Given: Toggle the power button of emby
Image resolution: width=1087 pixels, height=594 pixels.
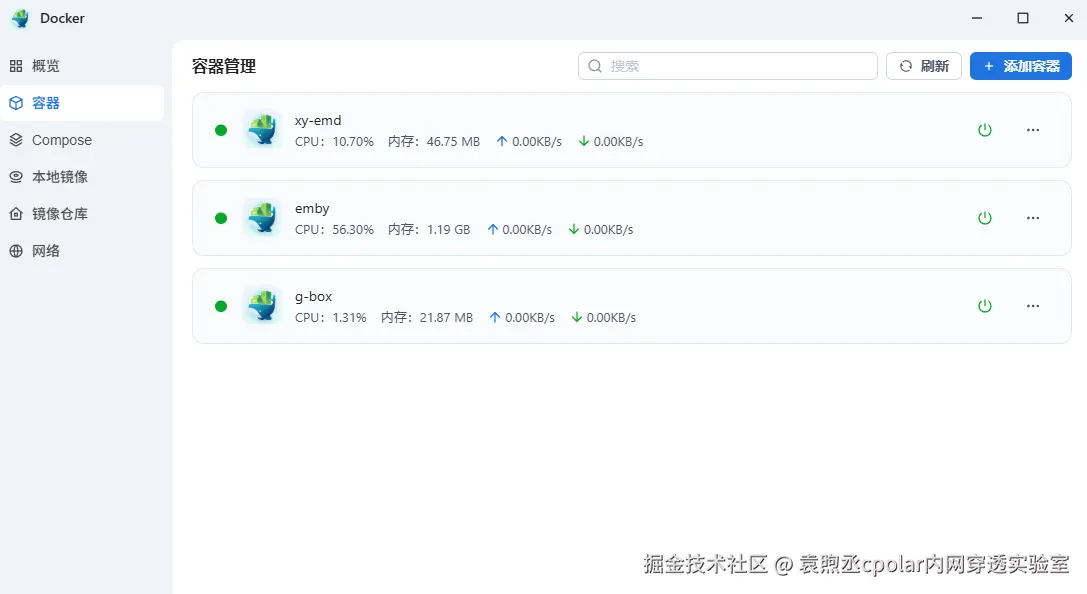Looking at the screenshot, I should click(984, 218).
